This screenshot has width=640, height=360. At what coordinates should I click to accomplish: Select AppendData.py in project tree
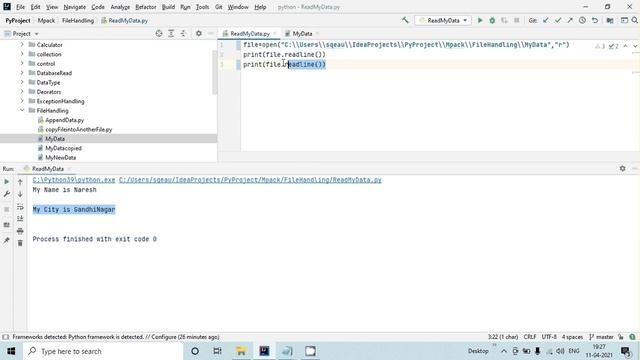pos(64,120)
